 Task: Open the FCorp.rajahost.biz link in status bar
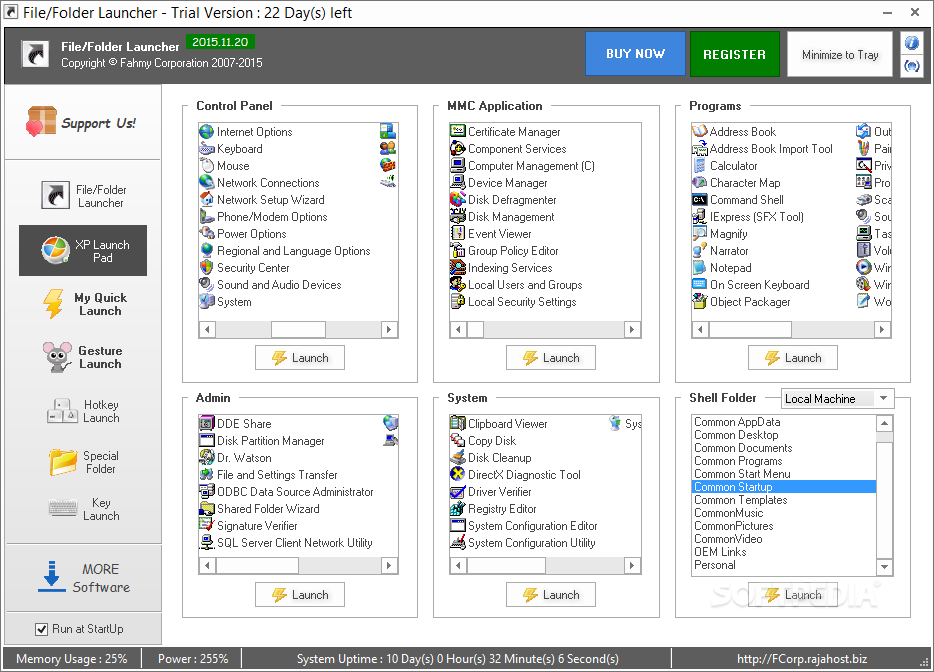click(x=802, y=659)
